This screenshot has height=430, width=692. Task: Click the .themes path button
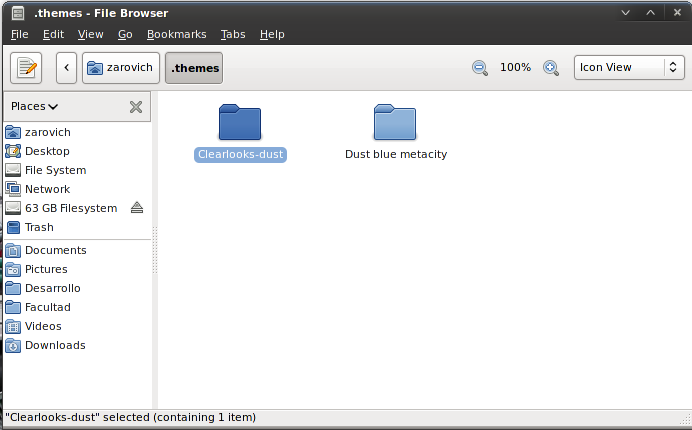click(x=194, y=68)
